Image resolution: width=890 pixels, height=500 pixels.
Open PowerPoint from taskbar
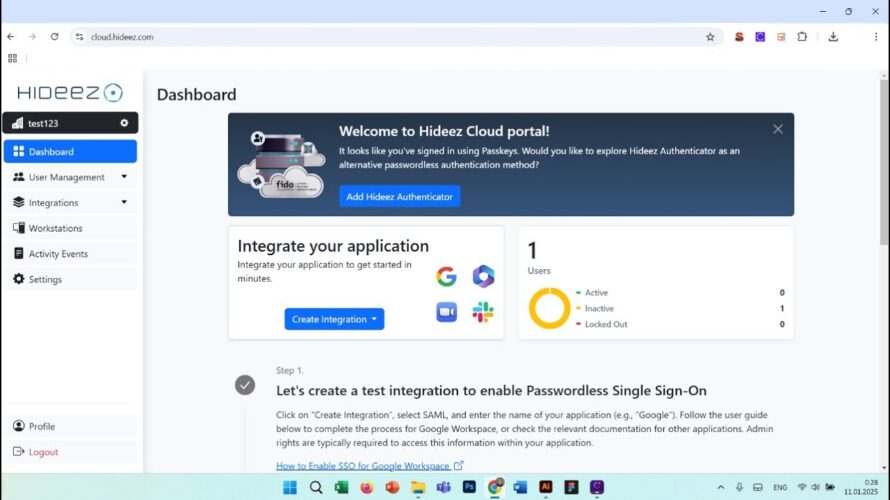click(392, 488)
